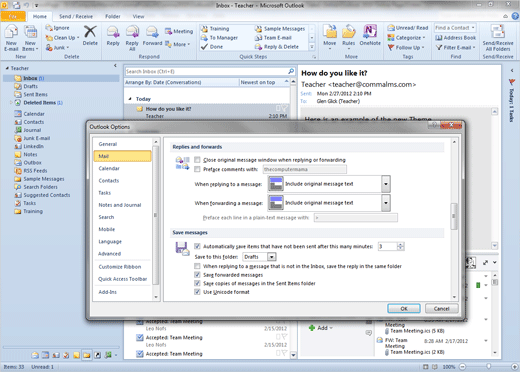The width and height of the screenshot is (520, 372).
Task: Click the Forward icon in ribbon
Action: pos(152,33)
